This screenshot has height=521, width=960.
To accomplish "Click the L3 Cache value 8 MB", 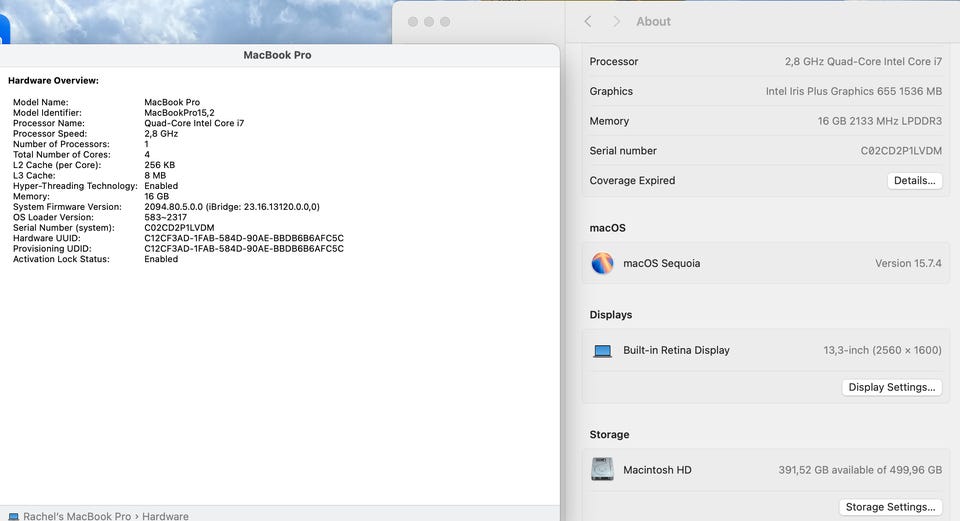I will [x=155, y=175].
